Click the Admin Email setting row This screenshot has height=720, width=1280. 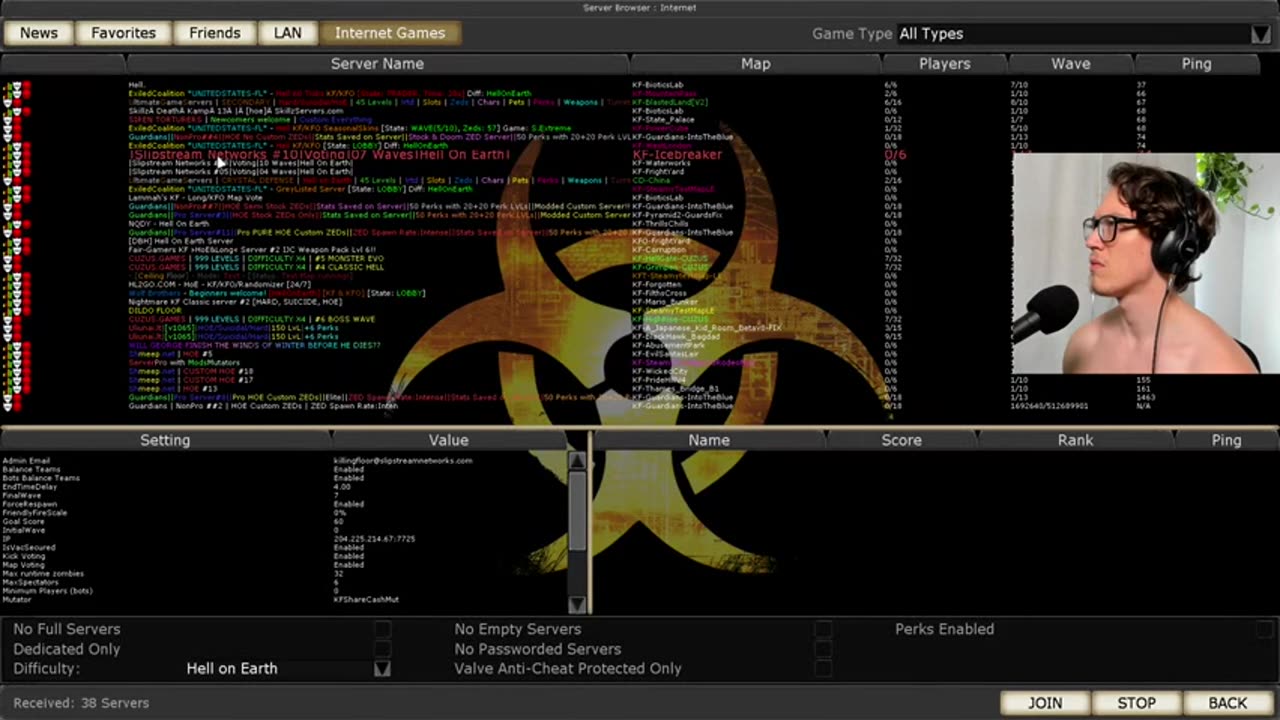point(285,461)
